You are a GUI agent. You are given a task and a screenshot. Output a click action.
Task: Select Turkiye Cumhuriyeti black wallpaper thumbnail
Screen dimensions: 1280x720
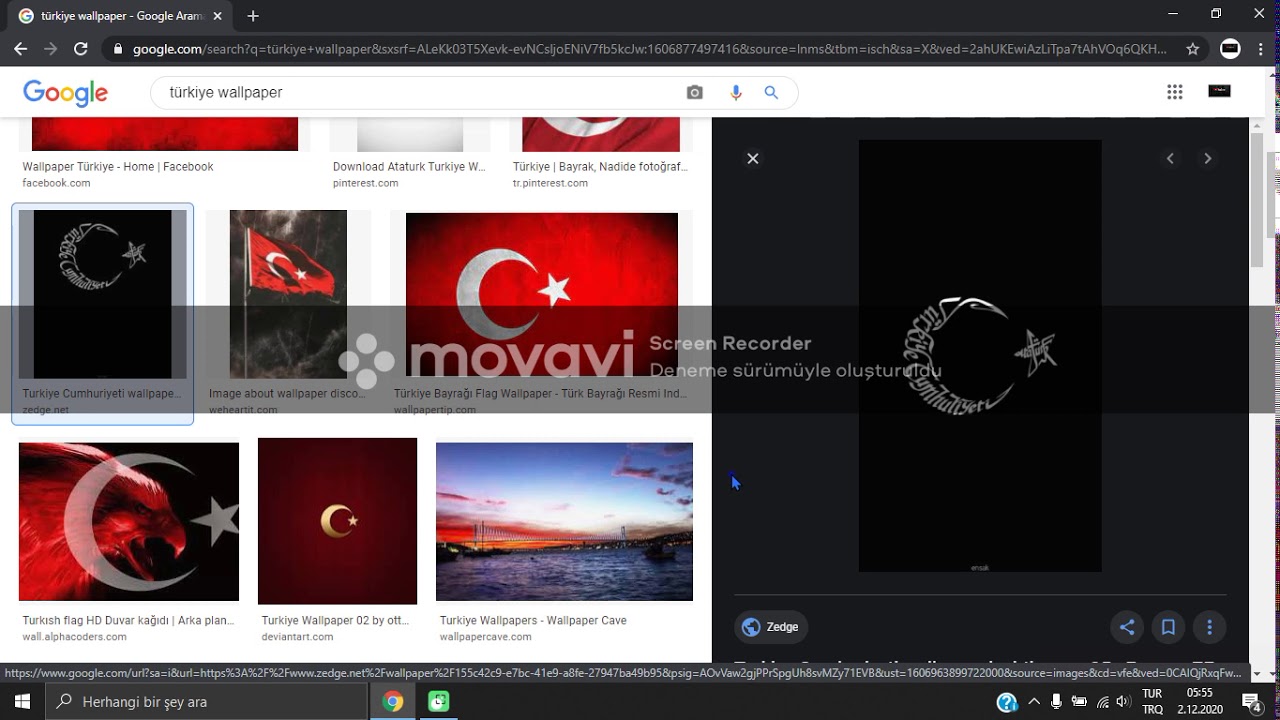click(x=102, y=294)
